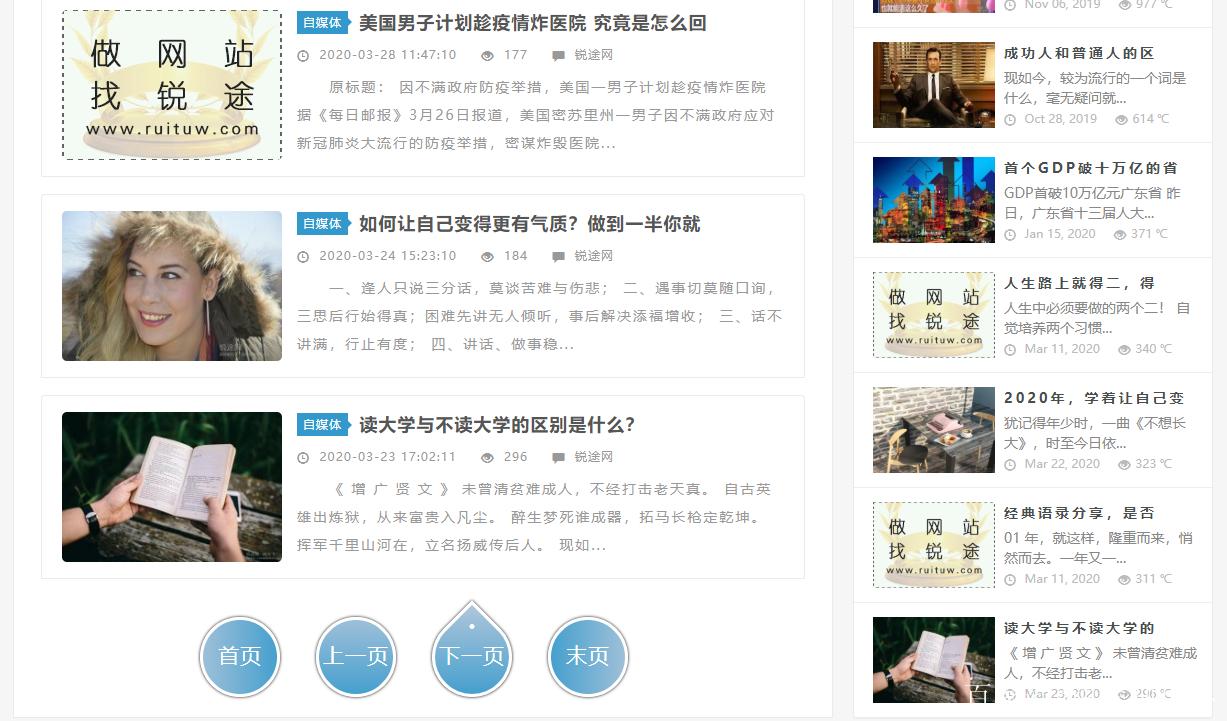Click the 上一页 pagination button
Image resolution: width=1227 pixels, height=721 pixels.
tap(355, 657)
